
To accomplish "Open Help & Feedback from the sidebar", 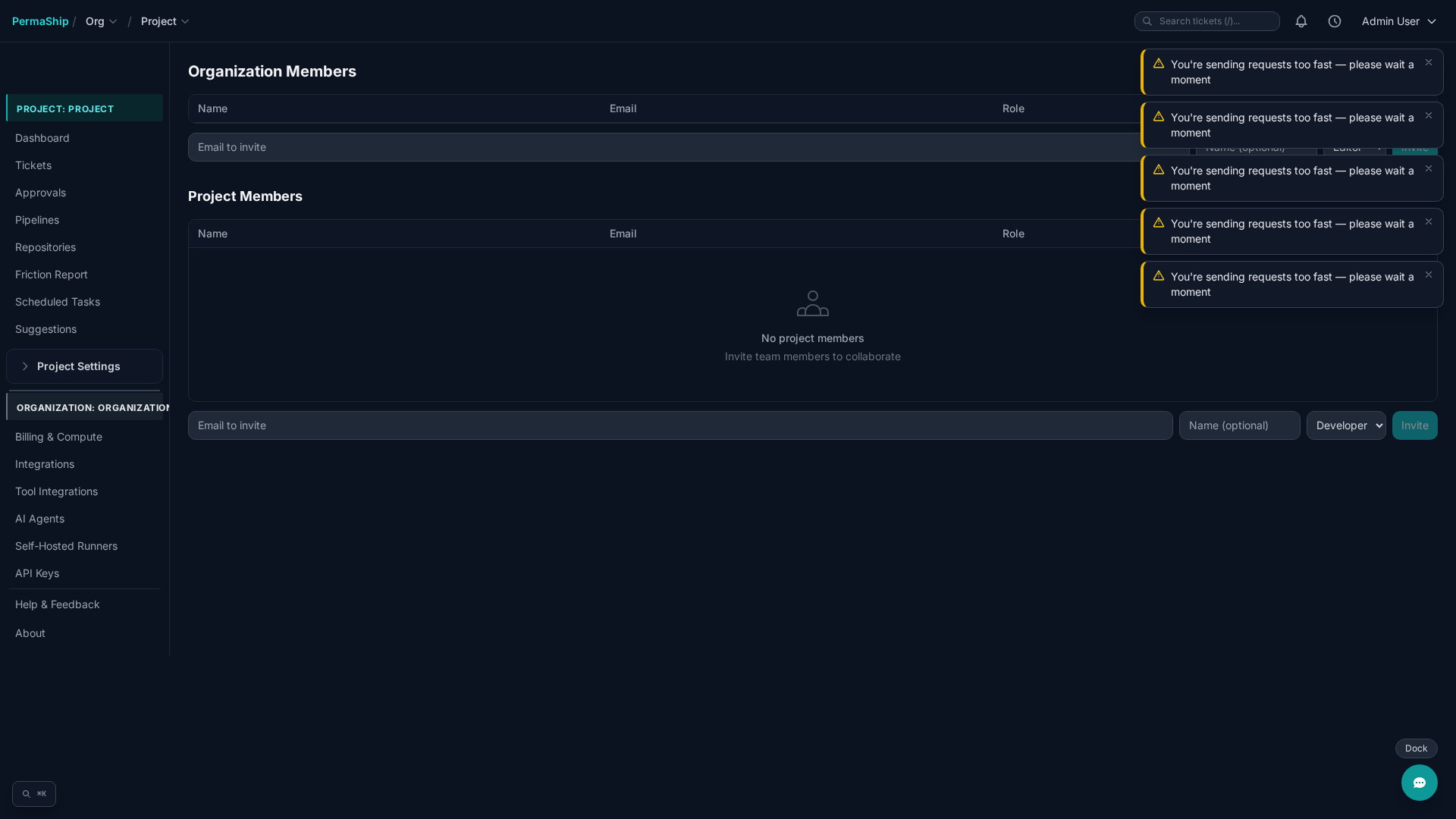I will tap(58, 604).
